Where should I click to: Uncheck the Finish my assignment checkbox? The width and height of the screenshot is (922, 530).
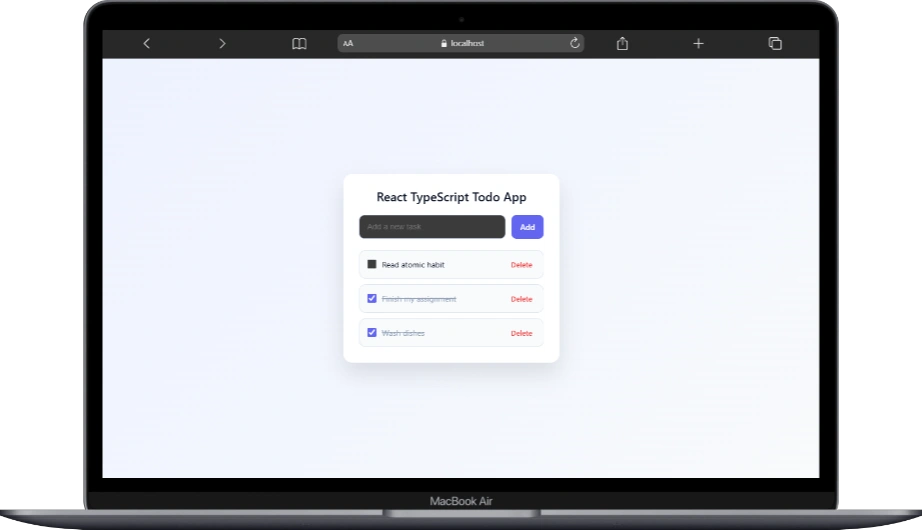pos(372,298)
